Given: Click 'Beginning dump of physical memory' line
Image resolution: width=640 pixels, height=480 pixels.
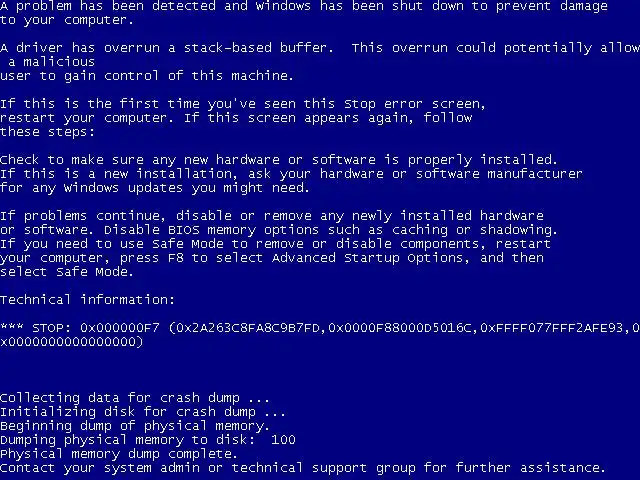Looking at the screenshot, I should click(x=135, y=426).
